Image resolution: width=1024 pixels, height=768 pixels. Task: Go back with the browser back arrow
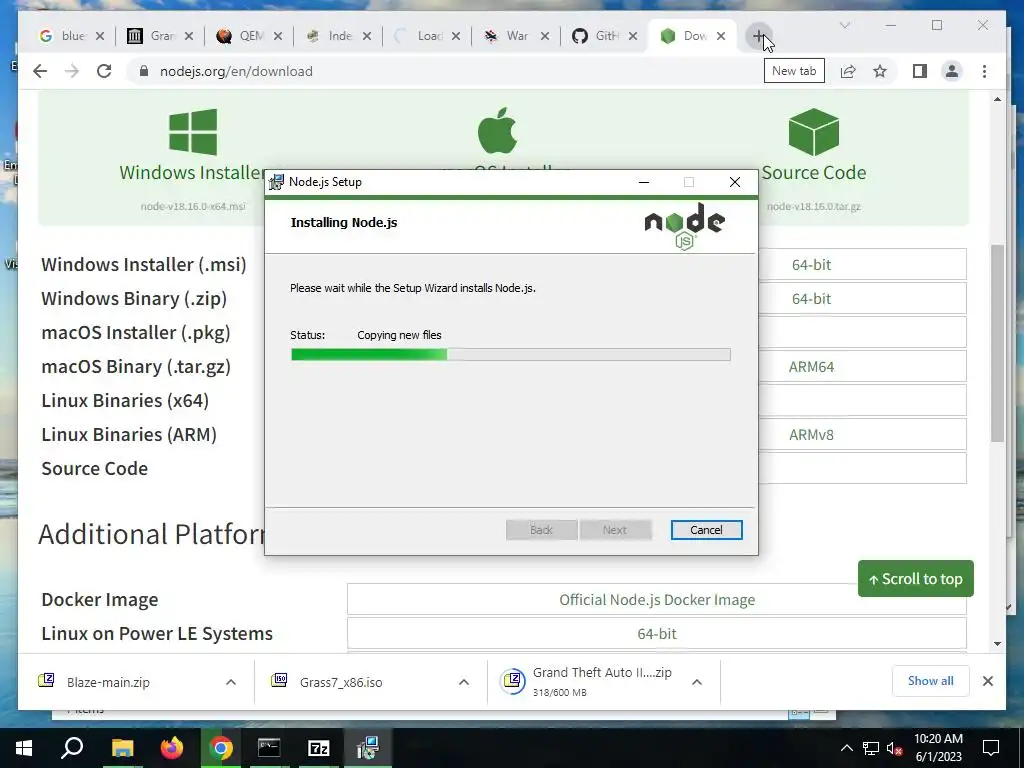[40, 71]
